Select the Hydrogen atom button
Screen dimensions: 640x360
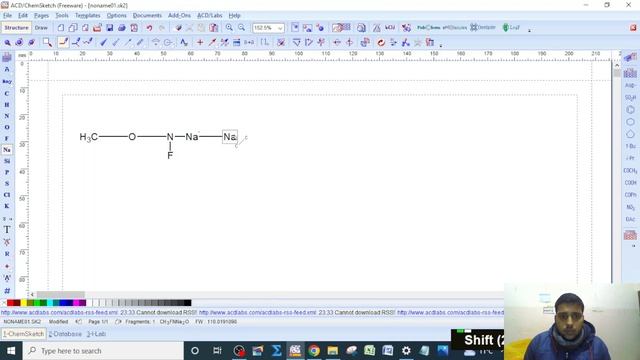click(7, 105)
